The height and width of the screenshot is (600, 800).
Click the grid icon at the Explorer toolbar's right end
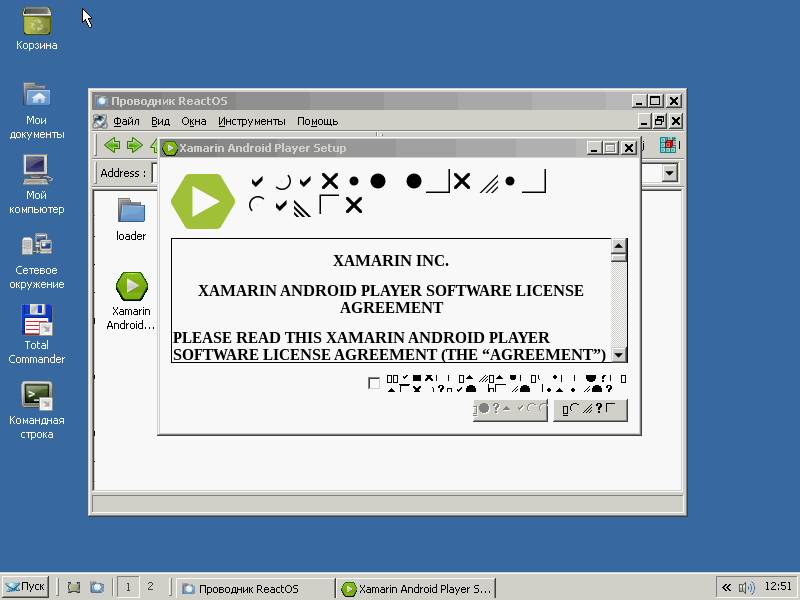(668, 145)
